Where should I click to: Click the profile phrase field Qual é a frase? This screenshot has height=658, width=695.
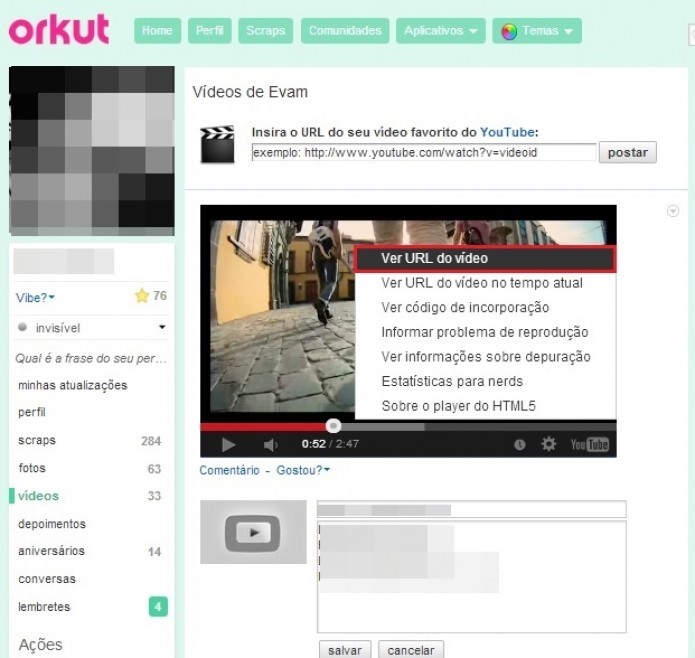coord(91,358)
